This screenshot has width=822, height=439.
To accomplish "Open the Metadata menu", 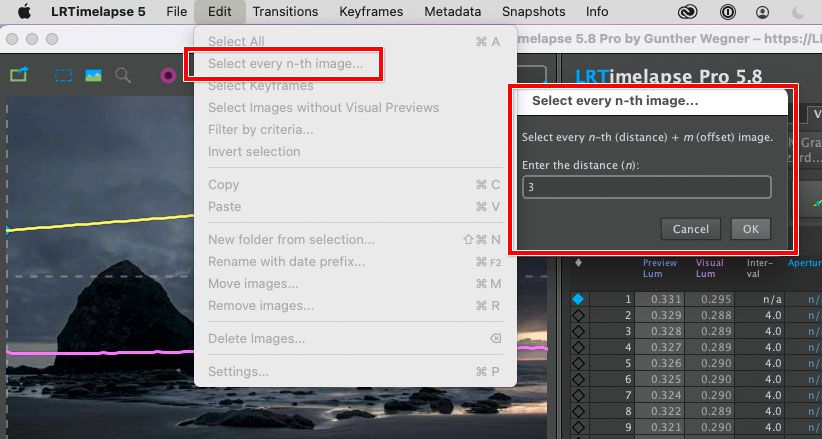I will 453,12.
